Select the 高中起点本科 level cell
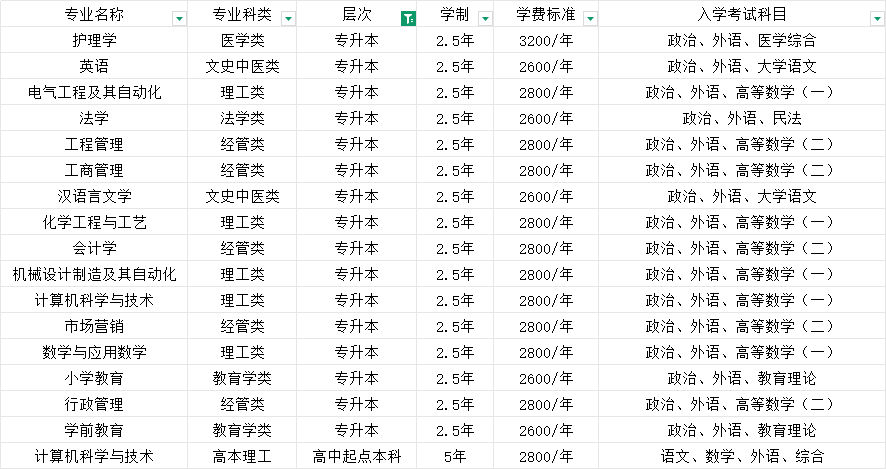Image resolution: width=886 pixels, height=469 pixels. (357, 456)
